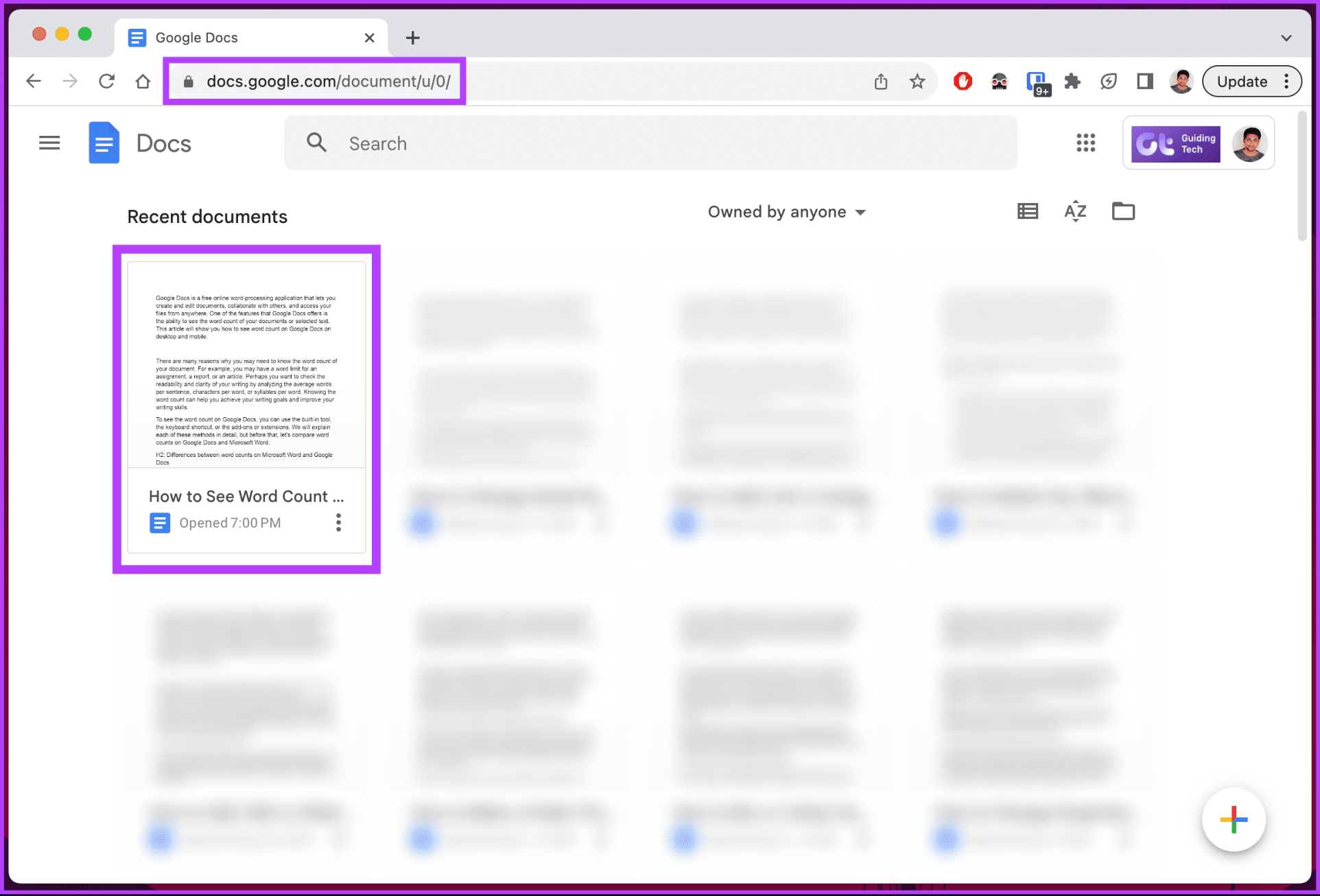Create a new document via the plus button
This screenshot has width=1320, height=896.
coord(1233,819)
